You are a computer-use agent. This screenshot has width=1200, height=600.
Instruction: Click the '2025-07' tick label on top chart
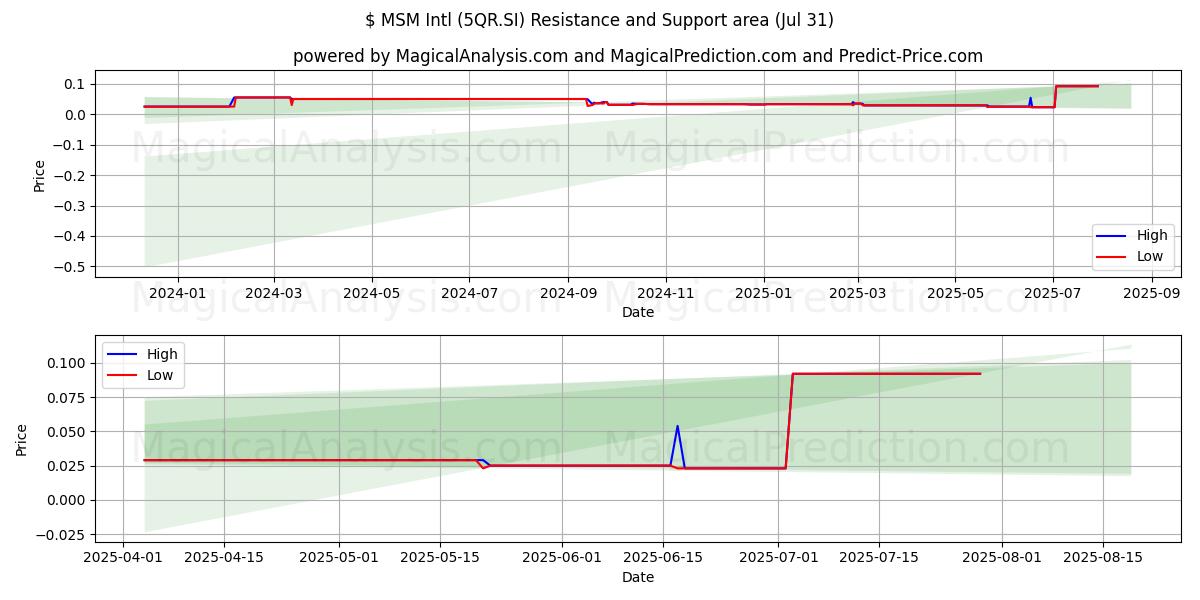[x=1054, y=293]
